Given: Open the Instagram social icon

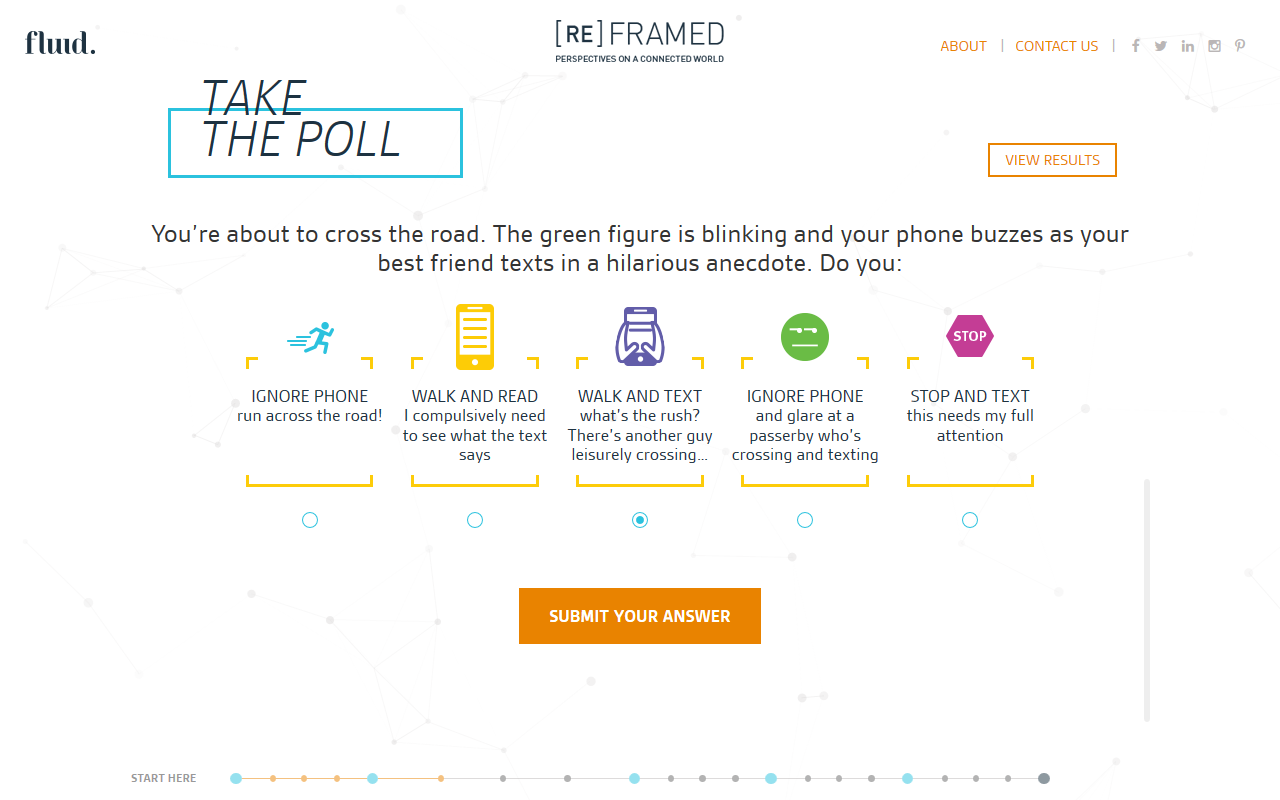Looking at the screenshot, I should pos(1214,46).
